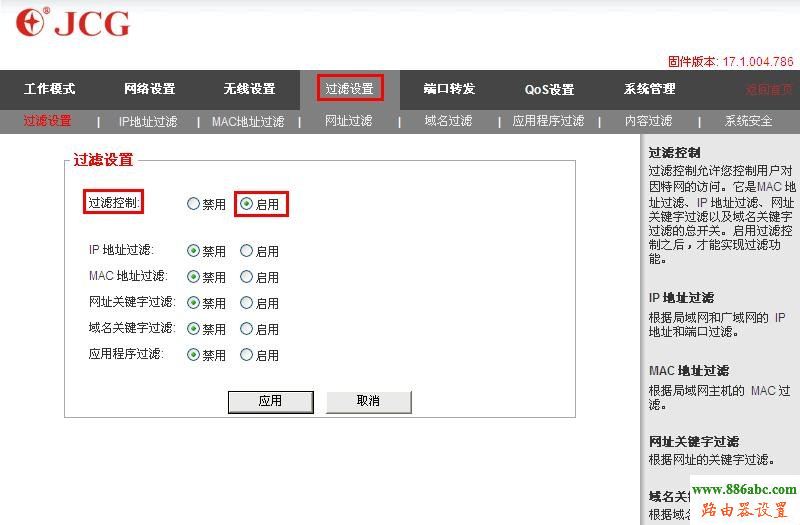The height and width of the screenshot is (525, 800).
Task: Select the 过滤设置 main menu tab
Action: [x=349, y=89]
